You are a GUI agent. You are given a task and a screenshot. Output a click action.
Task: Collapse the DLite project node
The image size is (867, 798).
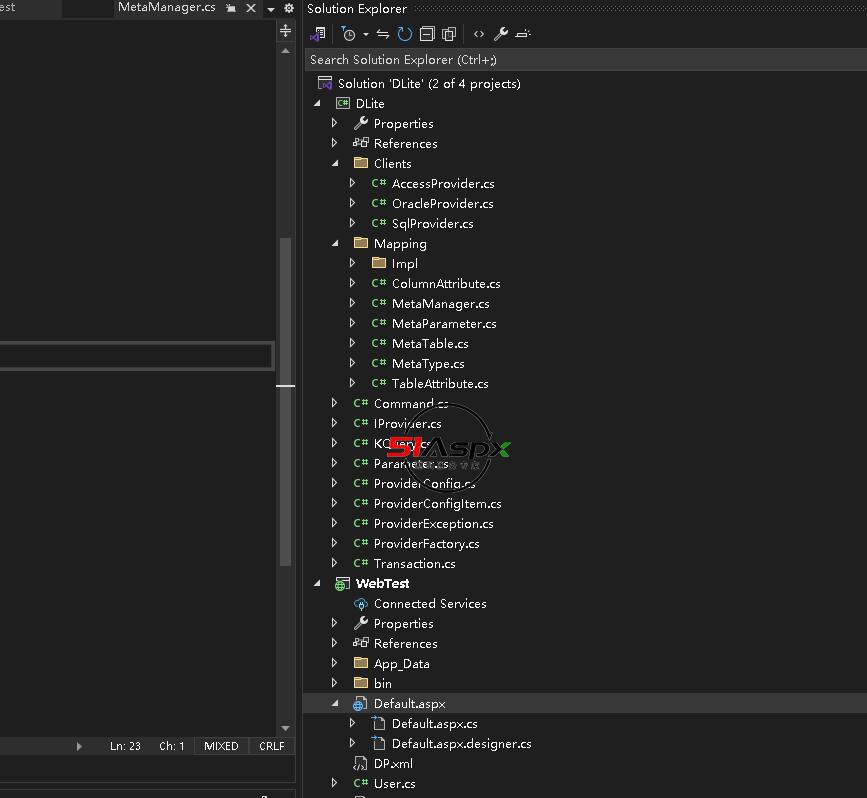point(317,103)
